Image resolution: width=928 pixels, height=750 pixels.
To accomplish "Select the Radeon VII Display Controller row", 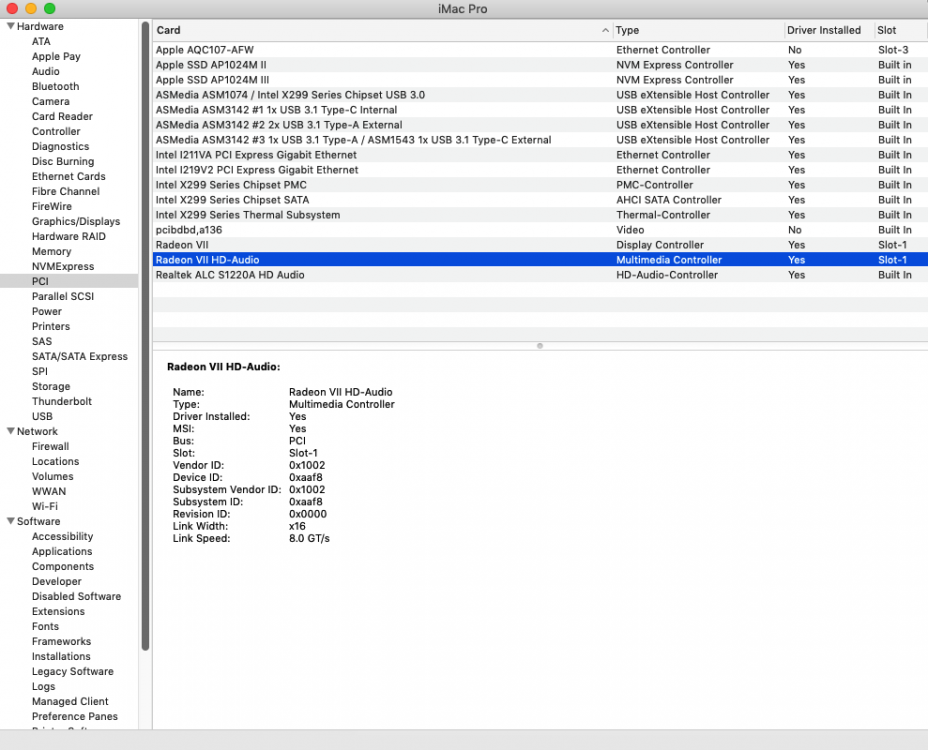I will pos(540,244).
